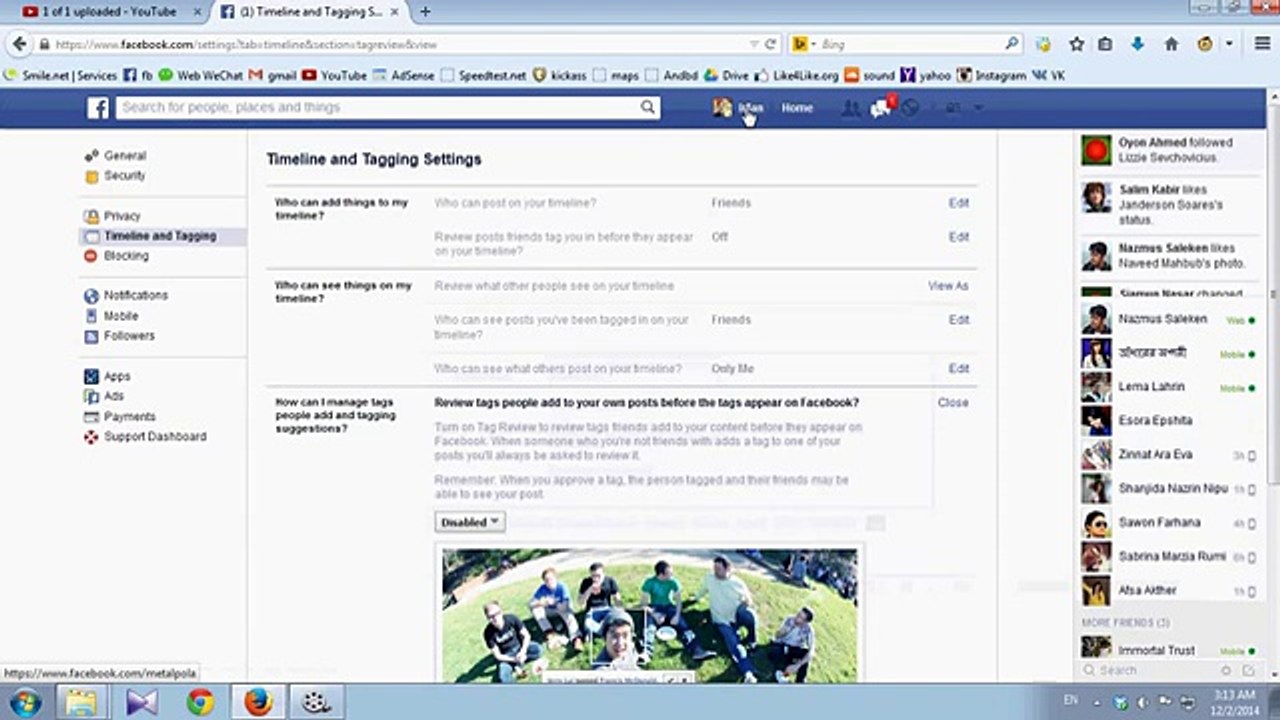Viewport: 1280px width, 720px height.
Task: Open the YouTube bookmark in bookmarks bar
Action: [x=334, y=75]
